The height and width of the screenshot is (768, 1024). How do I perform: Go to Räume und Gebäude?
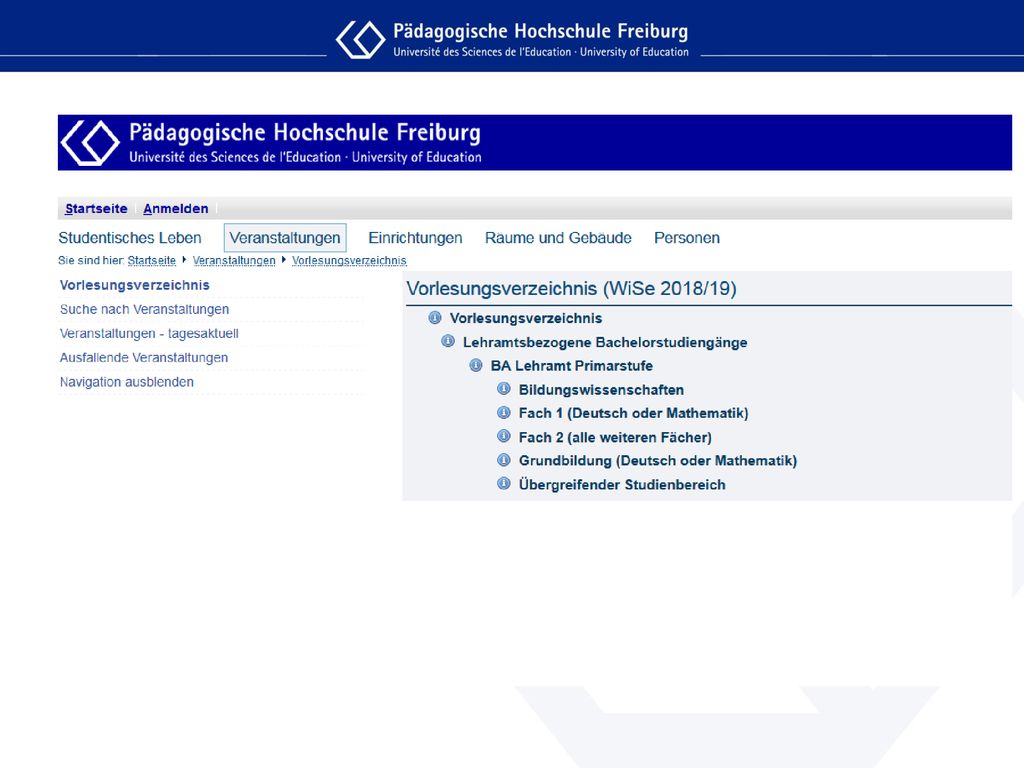[558, 238]
